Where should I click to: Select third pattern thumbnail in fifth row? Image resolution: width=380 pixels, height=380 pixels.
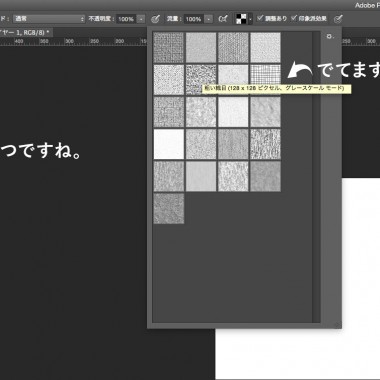click(x=233, y=176)
